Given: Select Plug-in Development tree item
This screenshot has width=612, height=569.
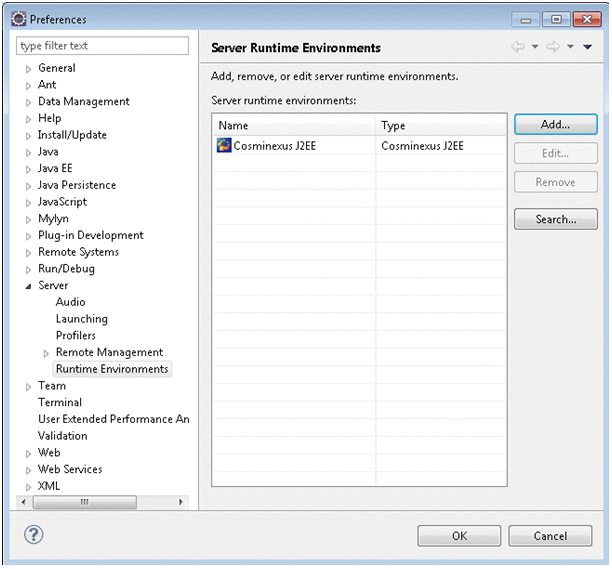Looking at the screenshot, I should (91, 235).
